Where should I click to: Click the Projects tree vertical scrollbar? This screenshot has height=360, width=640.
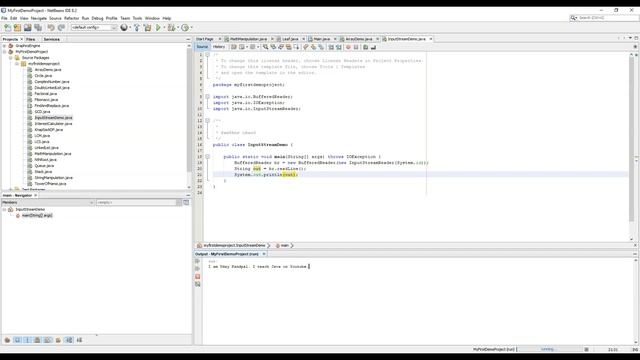[189, 110]
